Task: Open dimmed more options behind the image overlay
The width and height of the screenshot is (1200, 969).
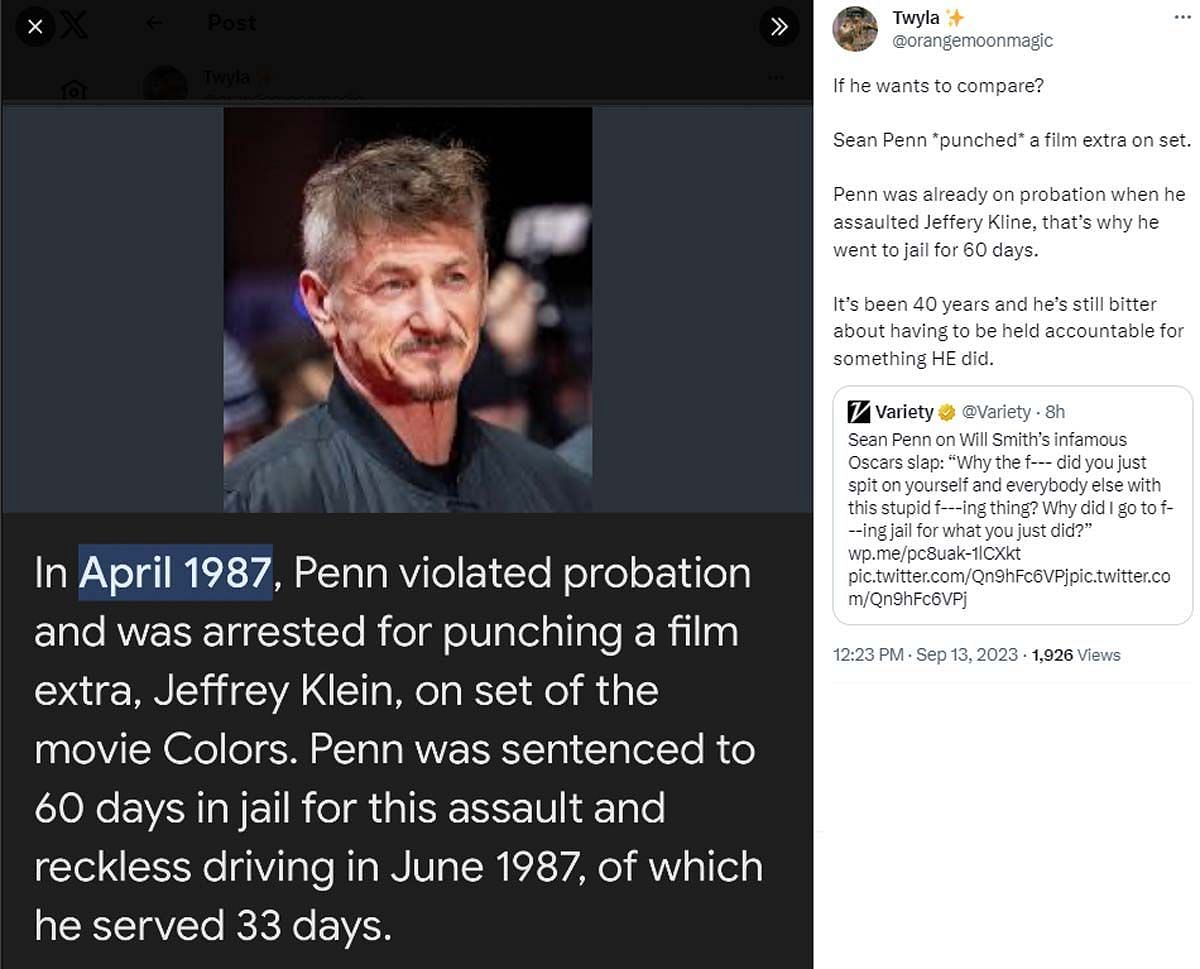Action: coord(776,78)
